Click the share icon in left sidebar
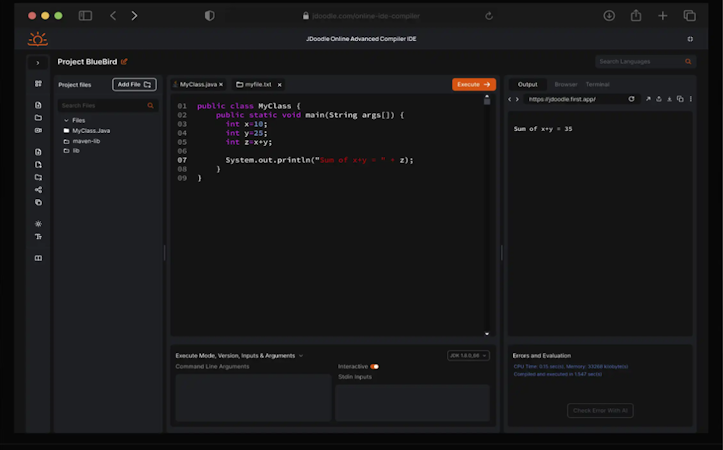The width and height of the screenshot is (723, 450). 38,190
